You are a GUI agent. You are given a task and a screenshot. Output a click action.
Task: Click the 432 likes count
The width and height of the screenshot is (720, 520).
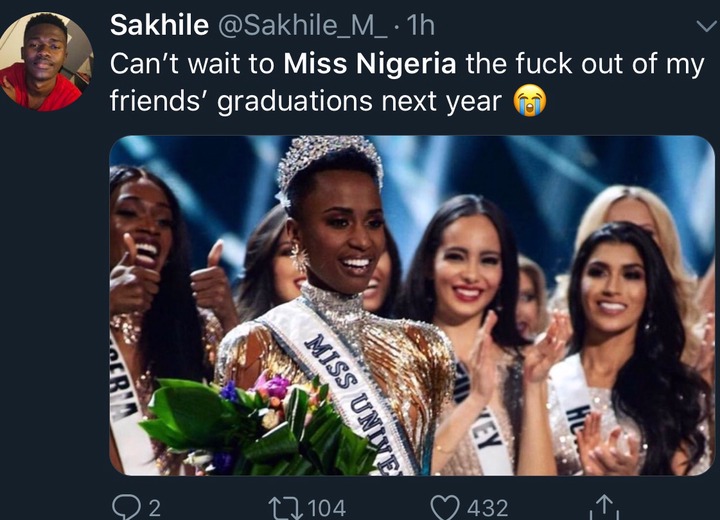[488, 508]
